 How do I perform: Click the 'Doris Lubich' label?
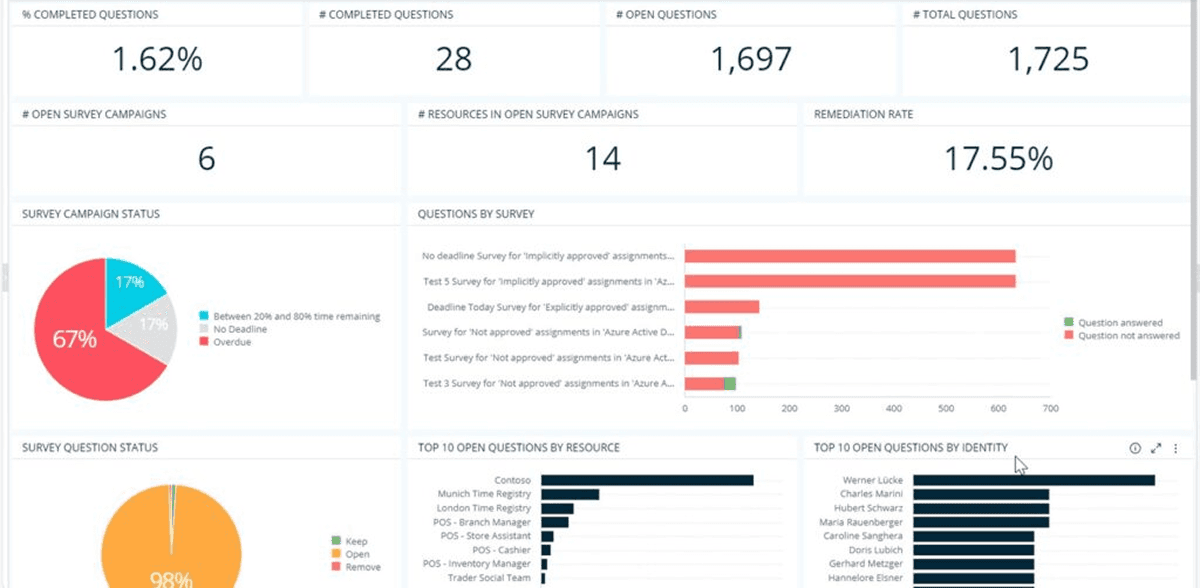click(x=876, y=550)
